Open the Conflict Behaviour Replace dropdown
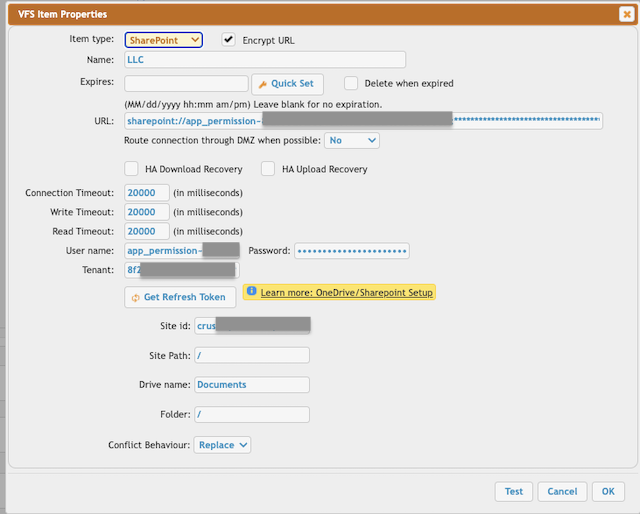 [x=222, y=445]
